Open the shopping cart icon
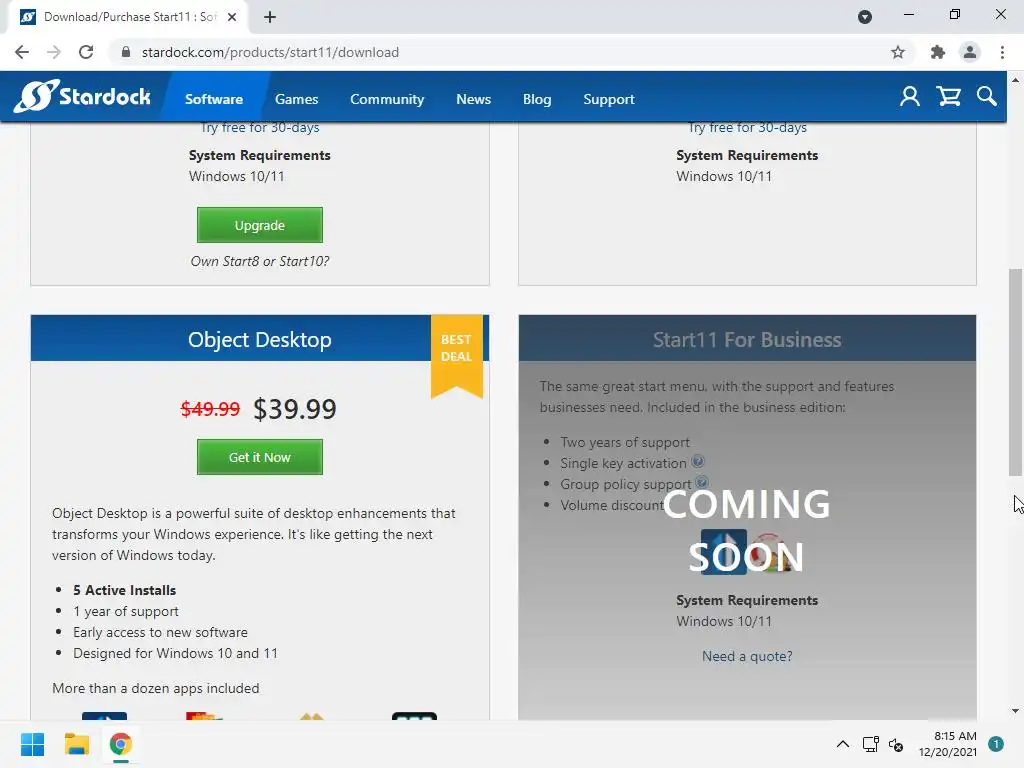The height and width of the screenshot is (768, 1024). (x=948, y=97)
